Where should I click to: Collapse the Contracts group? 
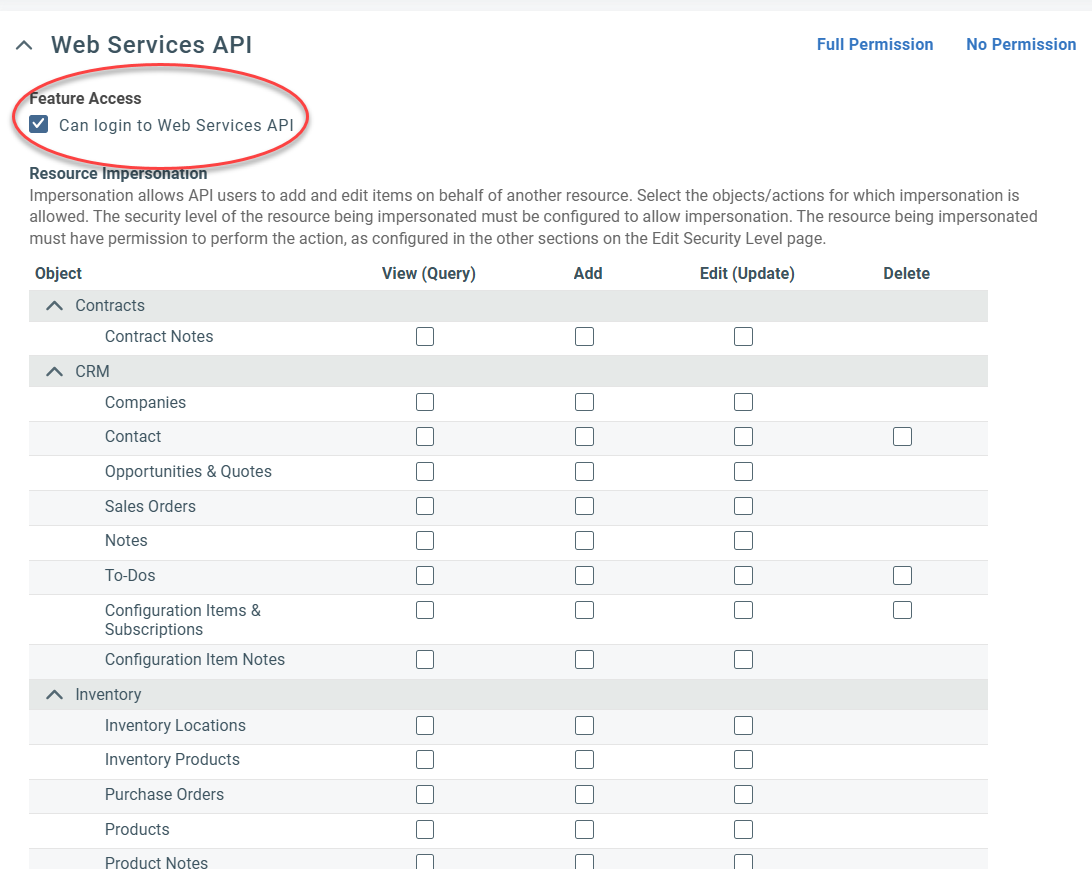tap(55, 306)
